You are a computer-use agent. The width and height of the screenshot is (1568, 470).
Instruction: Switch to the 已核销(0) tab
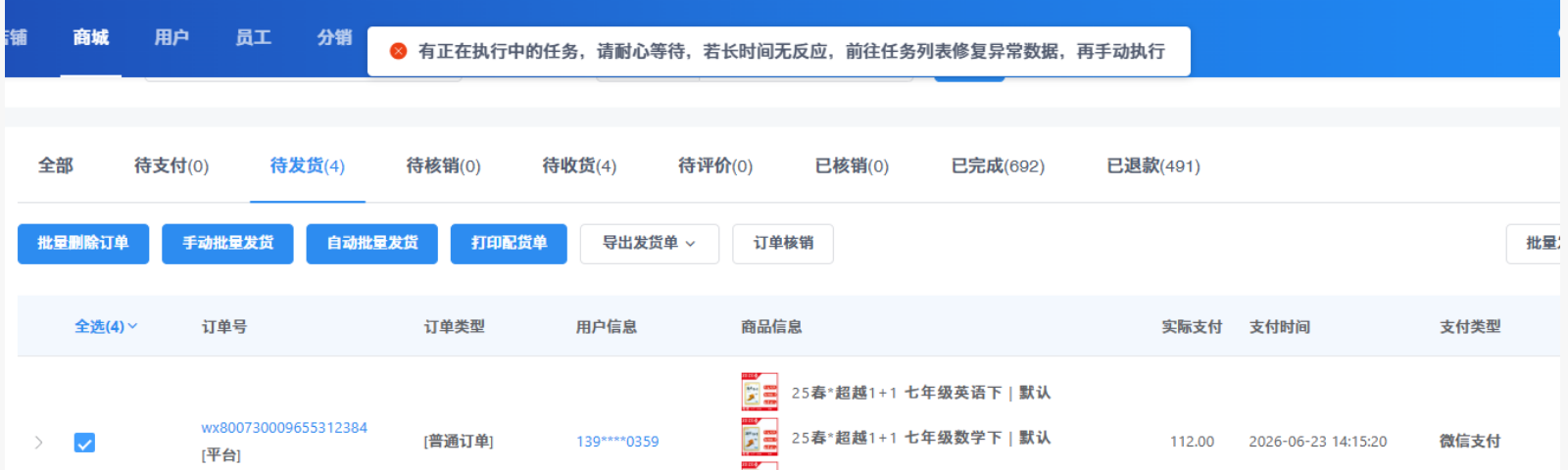point(852,165)
